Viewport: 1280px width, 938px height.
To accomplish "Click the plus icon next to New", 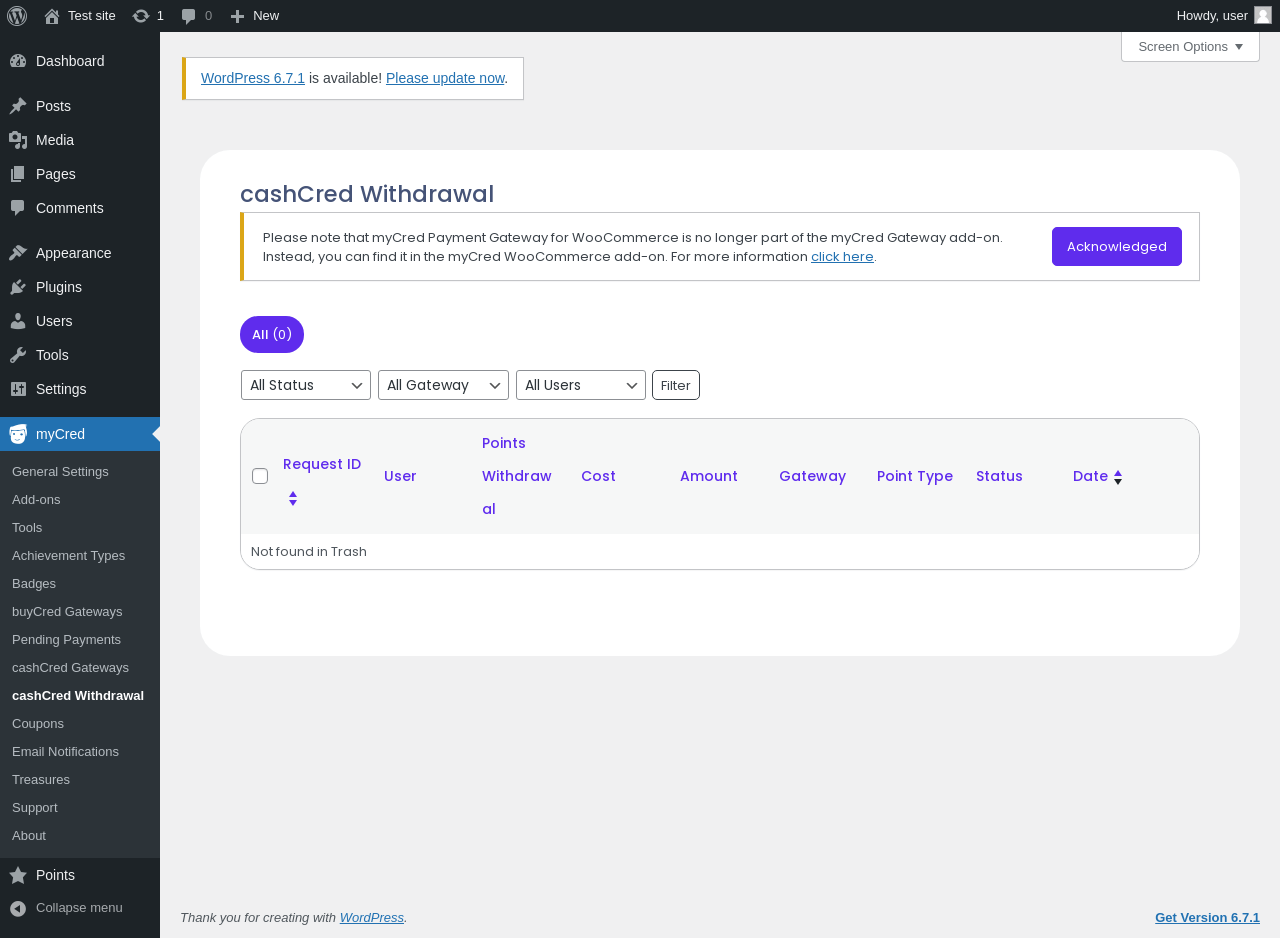I will pos(237,16).
